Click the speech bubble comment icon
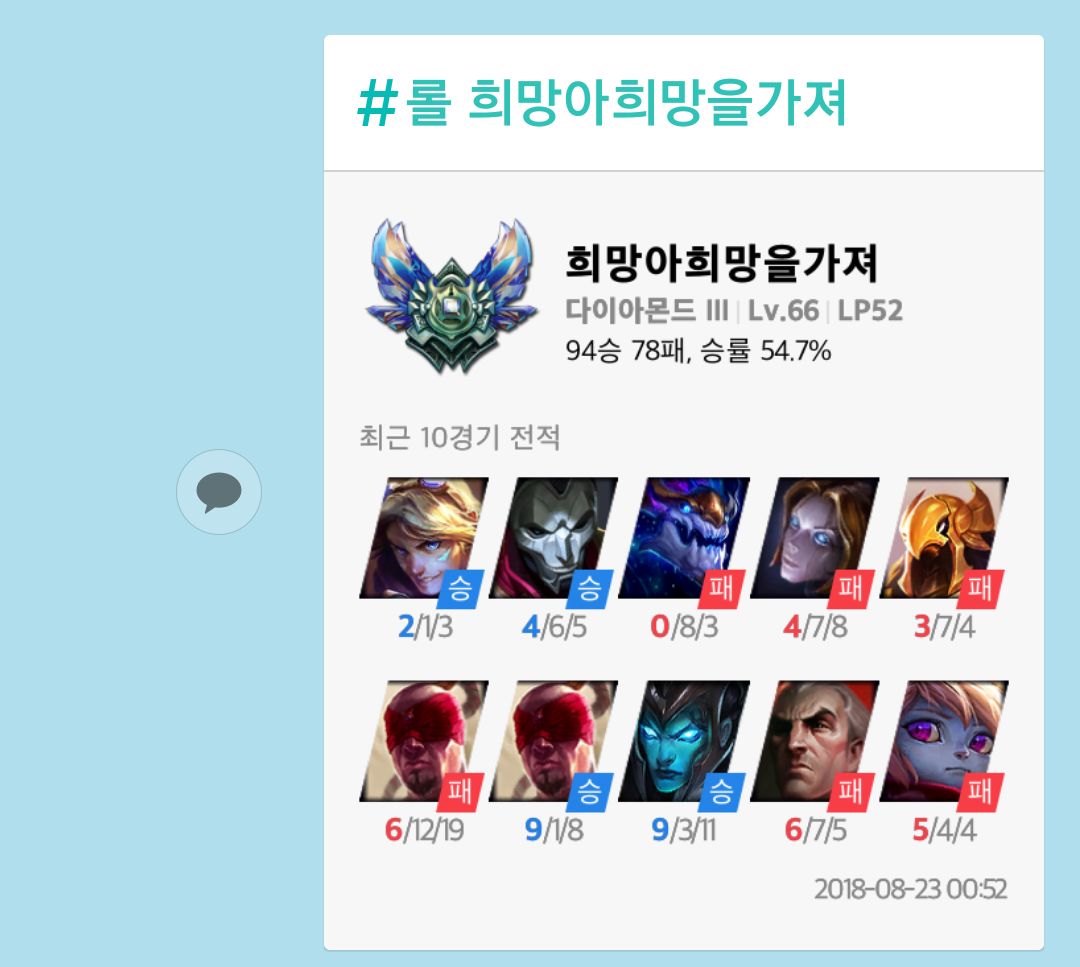This screenshot has width=1080, height=967. (x=219, y=492)
